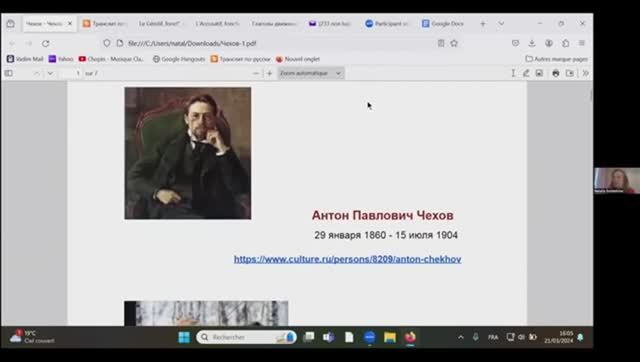
Task: Go to previous PDF page
Action: coord(37,73)
